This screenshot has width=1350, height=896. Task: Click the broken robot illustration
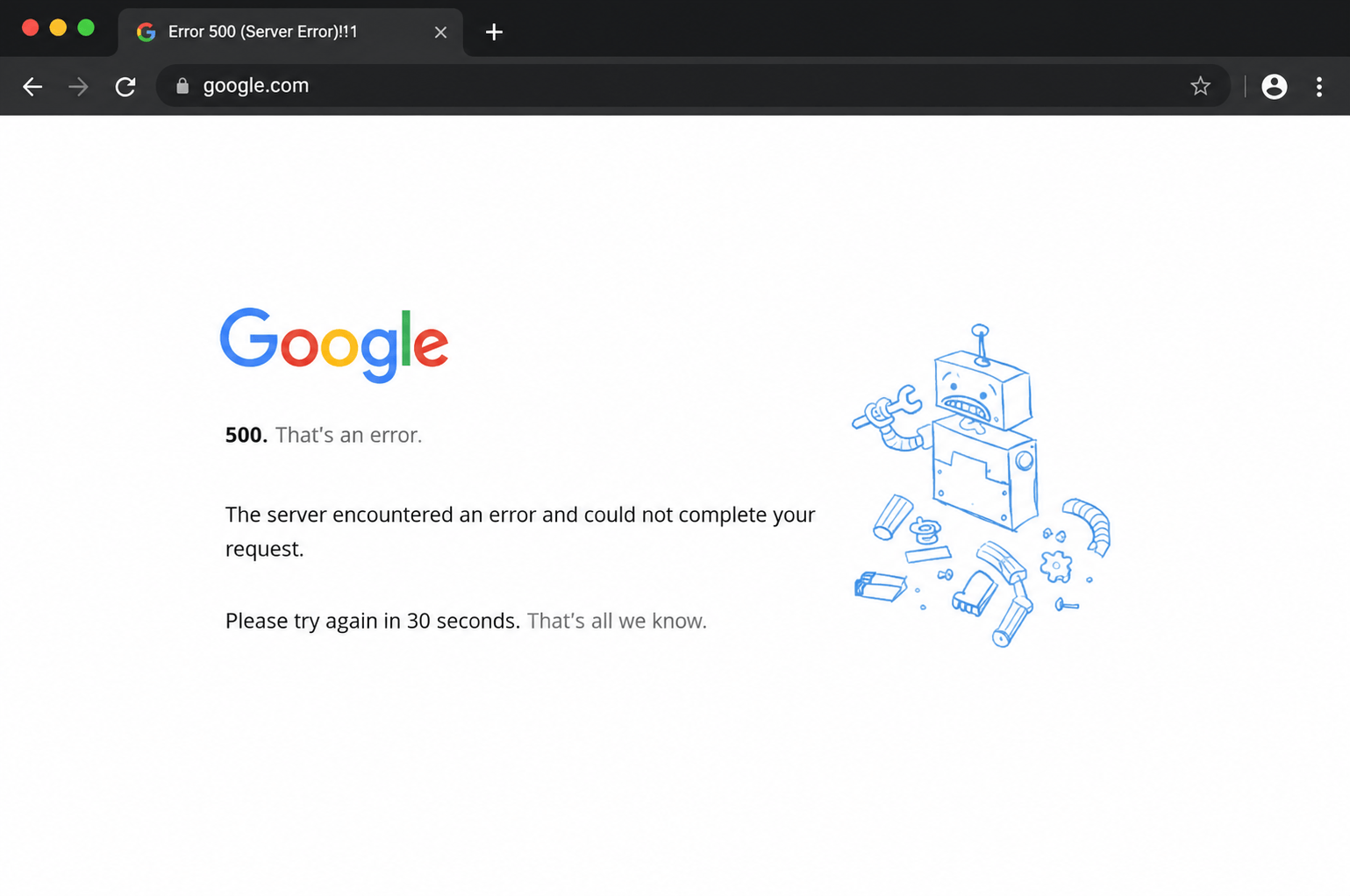981,485
